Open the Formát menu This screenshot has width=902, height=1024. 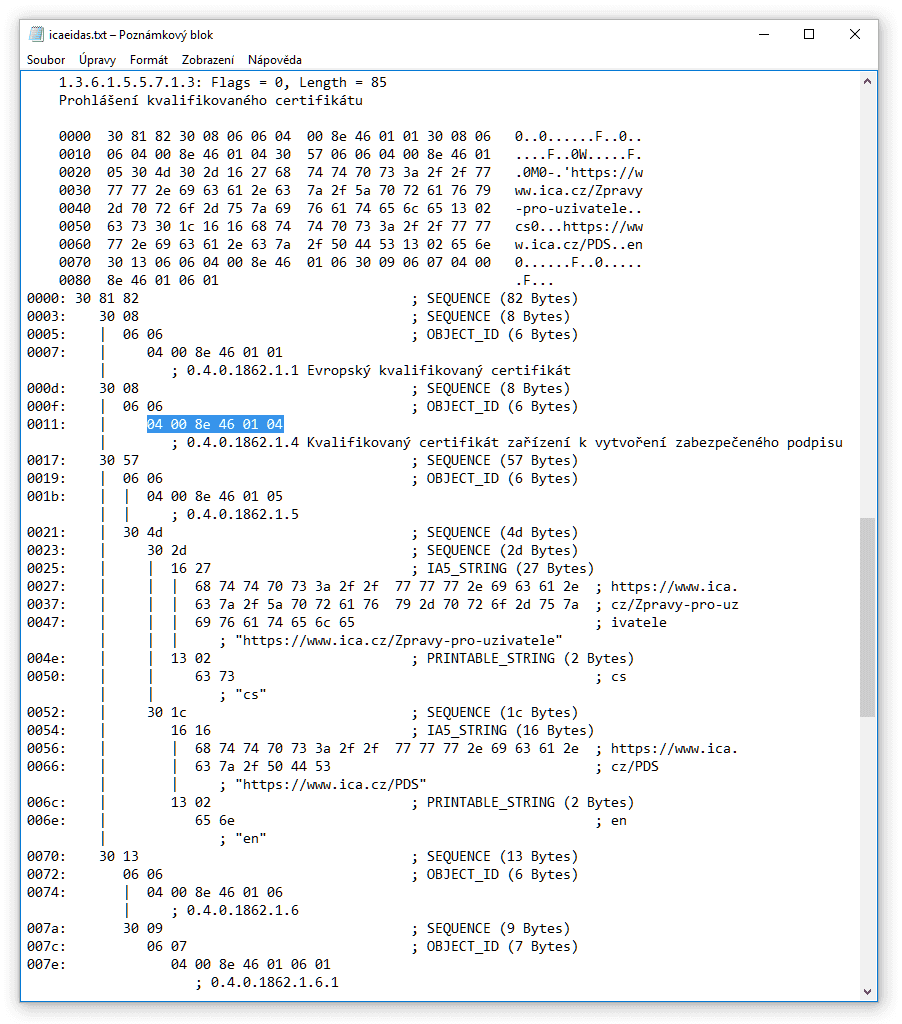[x=149, y=60]
